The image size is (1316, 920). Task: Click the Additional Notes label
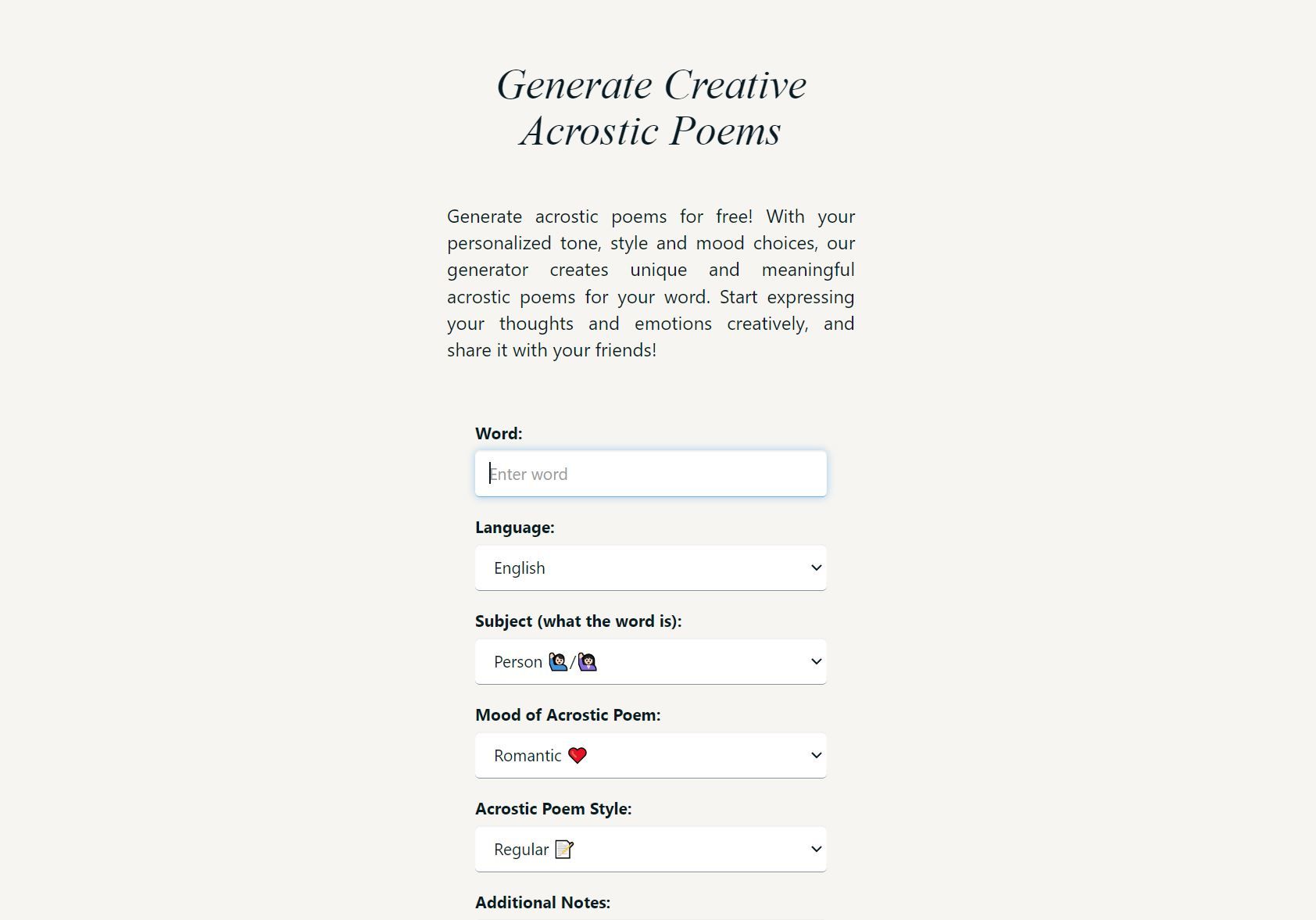[543, 903]
